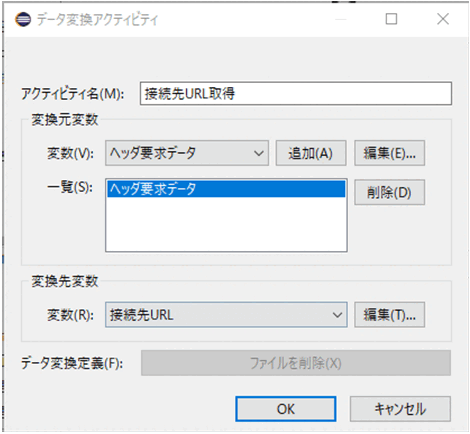Click the 削除(D) button
The image size is (470, 434).
tap(389, 192)
